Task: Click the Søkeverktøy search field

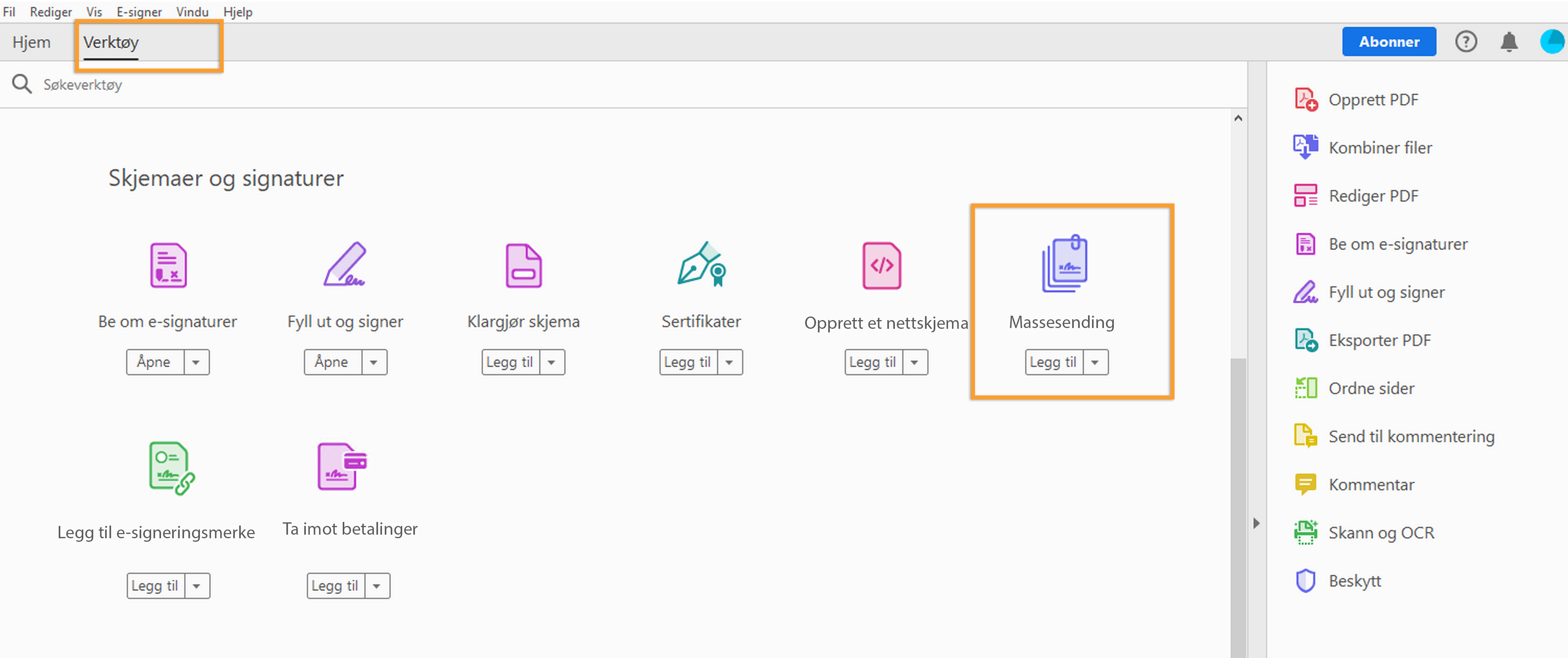Action: (83, 84)
